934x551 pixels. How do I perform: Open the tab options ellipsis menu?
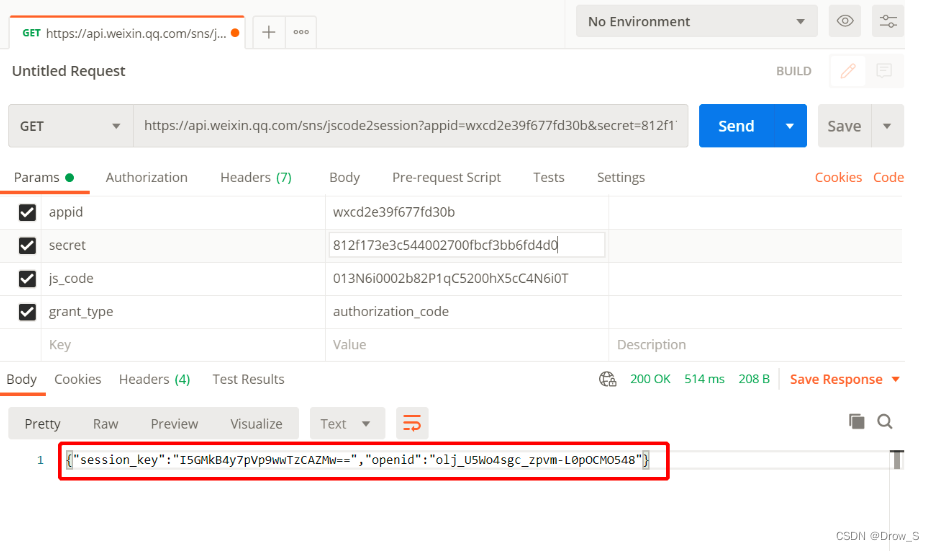pyautogui.click(x=301, y=32)
